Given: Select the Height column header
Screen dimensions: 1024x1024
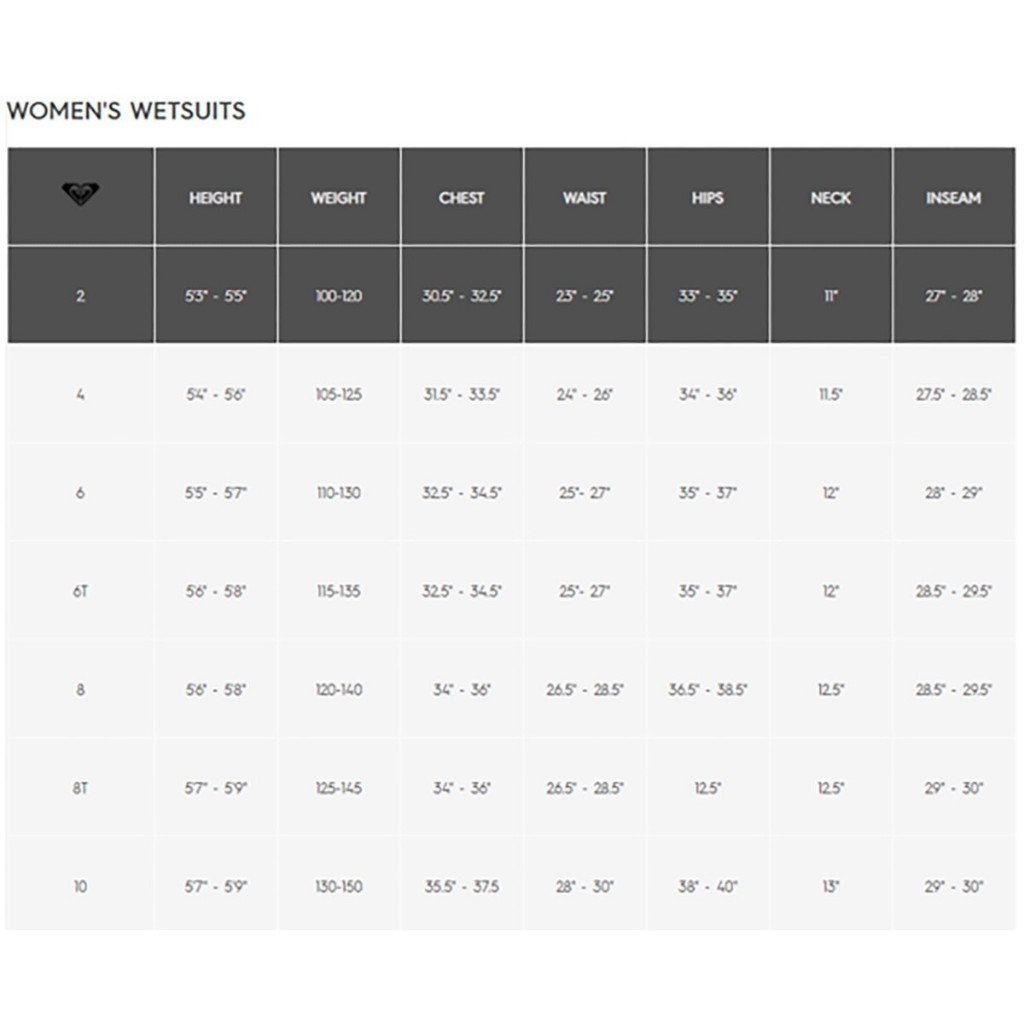Looking at the screenshot, I should click(216, 198).
